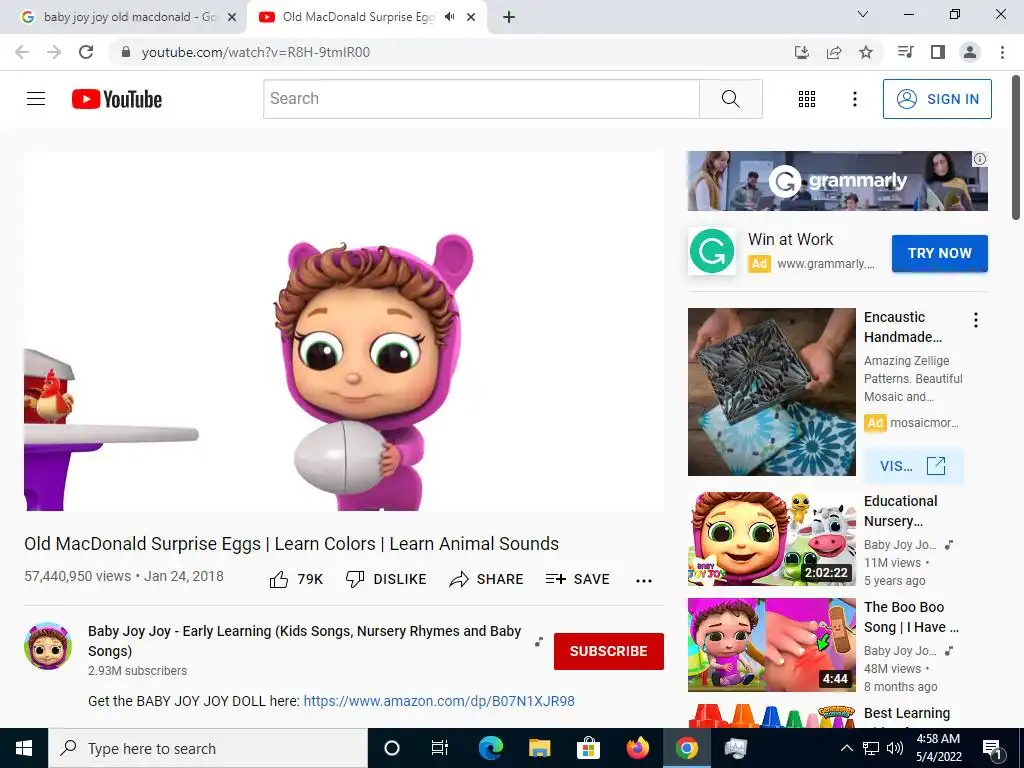Open the SHARE arrow option

487,579
